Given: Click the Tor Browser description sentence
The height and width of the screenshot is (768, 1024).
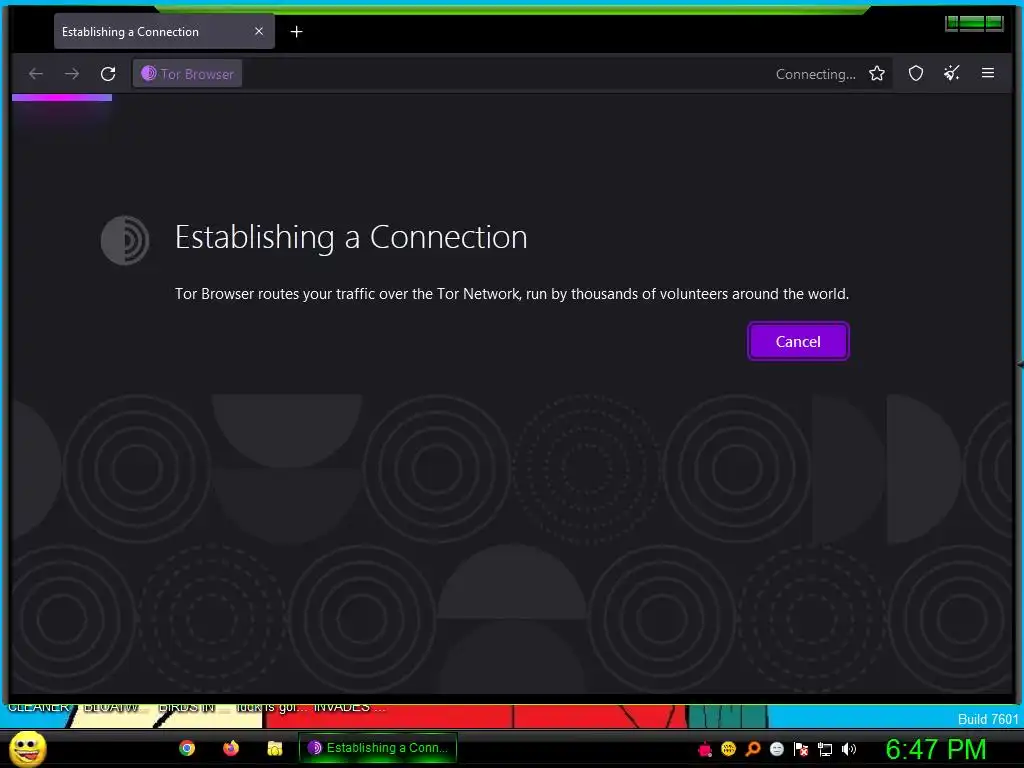Looking at the screenshot, I should click(512, 294).
